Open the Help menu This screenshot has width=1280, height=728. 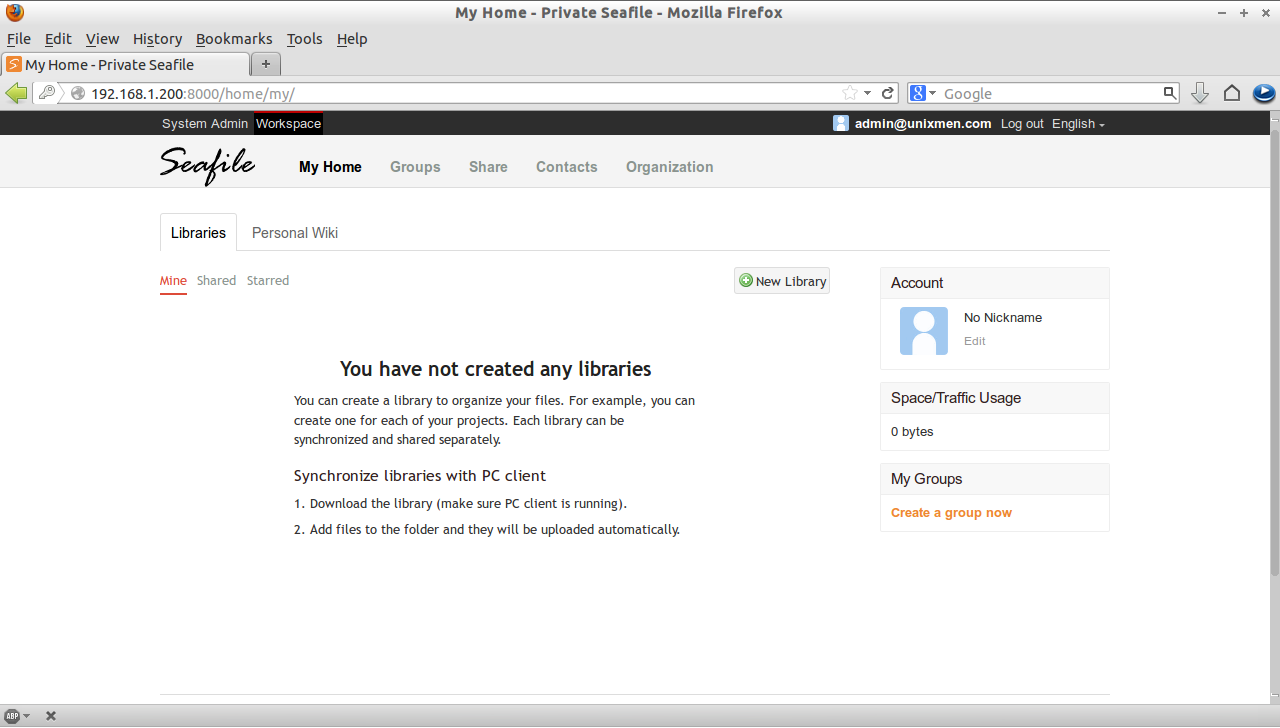tap(352, 39)
